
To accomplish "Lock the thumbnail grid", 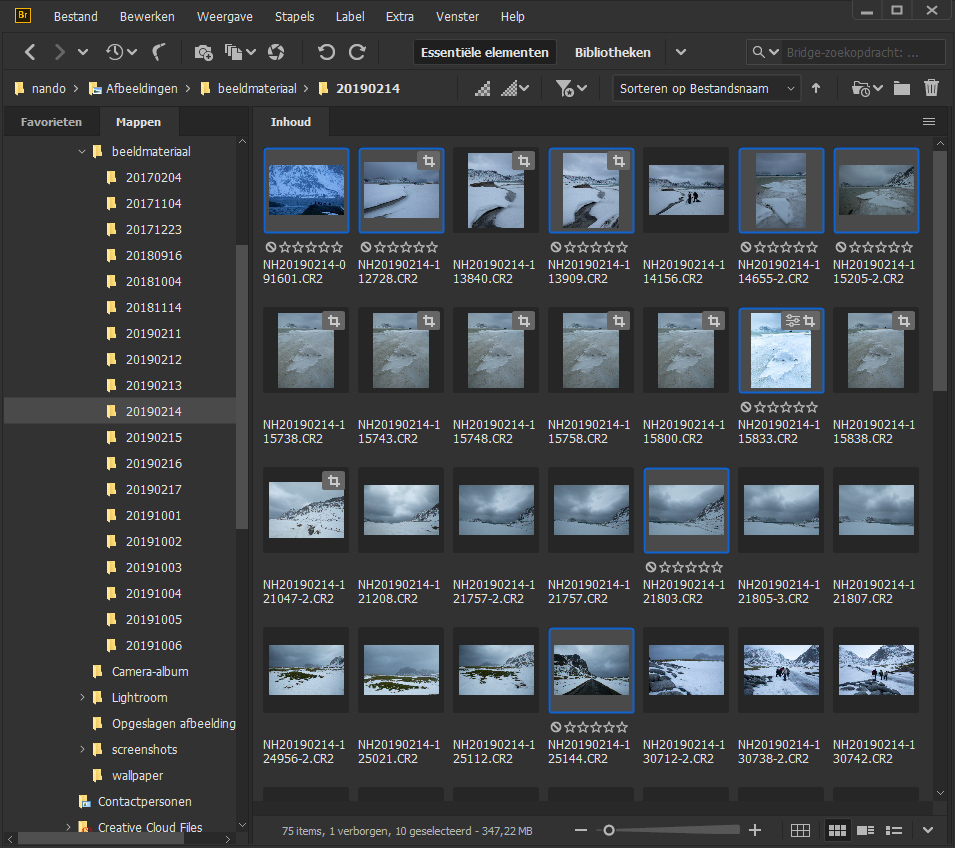I will tap(800, 830).
